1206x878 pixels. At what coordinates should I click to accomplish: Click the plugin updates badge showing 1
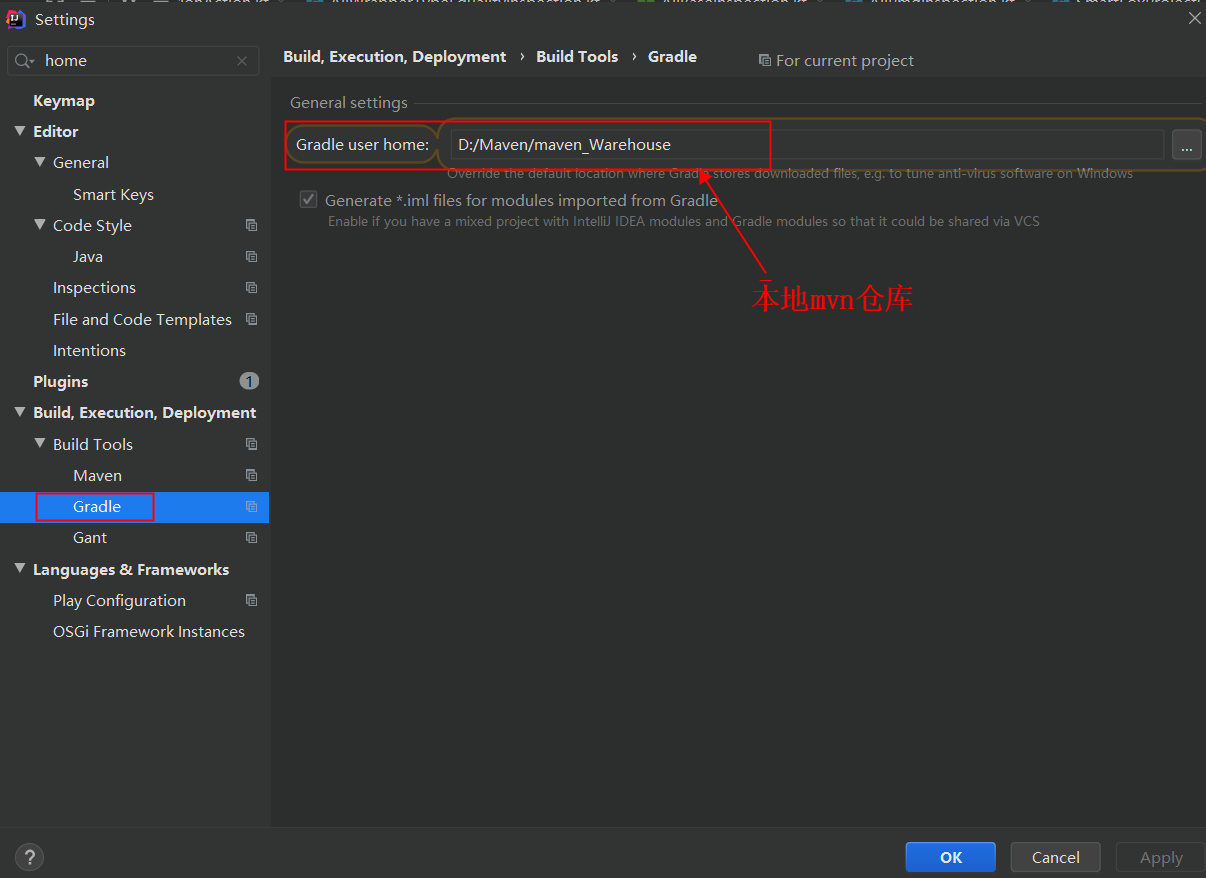point(249,381)
